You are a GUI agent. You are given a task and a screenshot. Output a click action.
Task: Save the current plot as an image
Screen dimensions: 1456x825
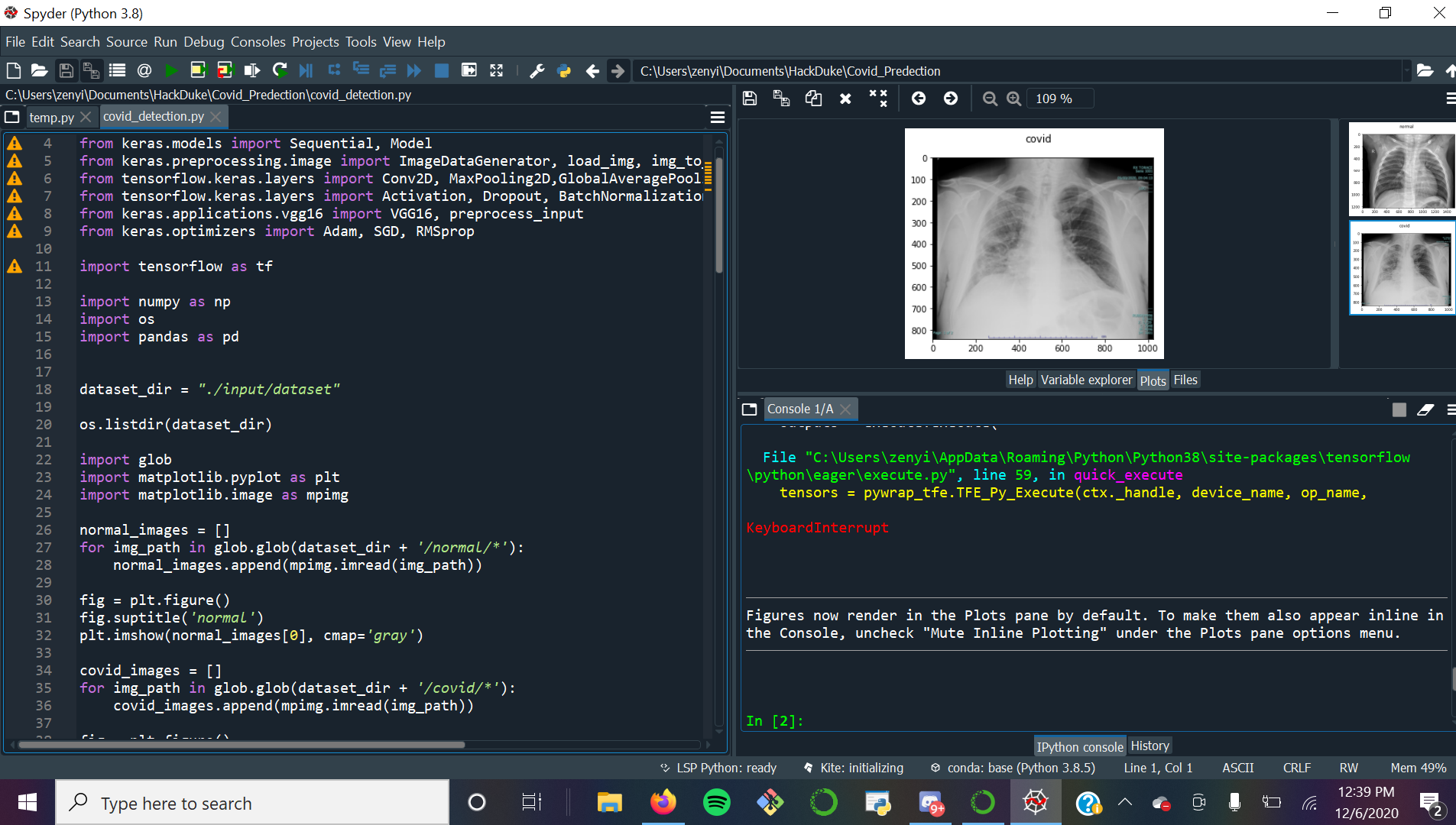[x=750, y=99]
